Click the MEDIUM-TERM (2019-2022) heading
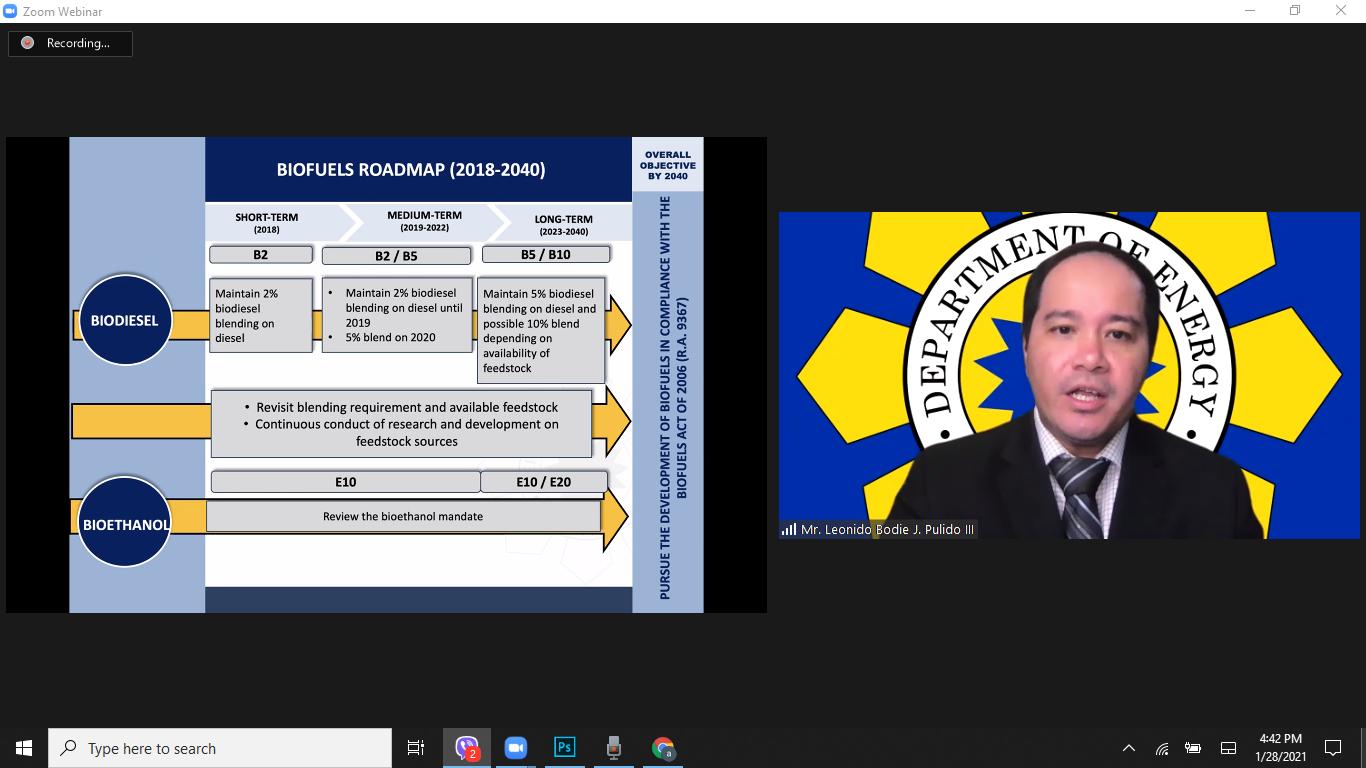Viewport: 1366px width, 768px height. point(425,221)
